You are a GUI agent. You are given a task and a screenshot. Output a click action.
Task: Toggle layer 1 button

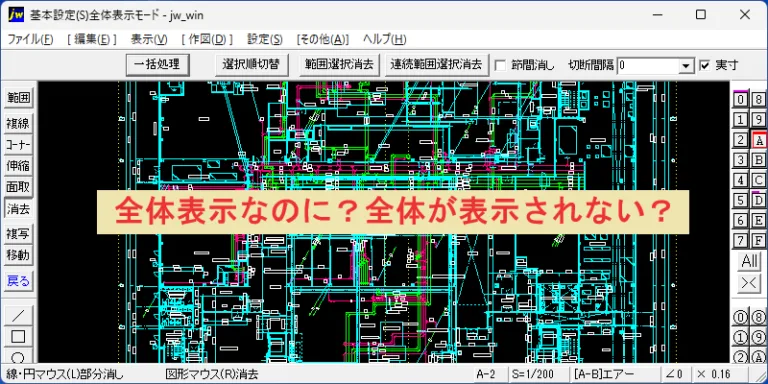(741, 120)
